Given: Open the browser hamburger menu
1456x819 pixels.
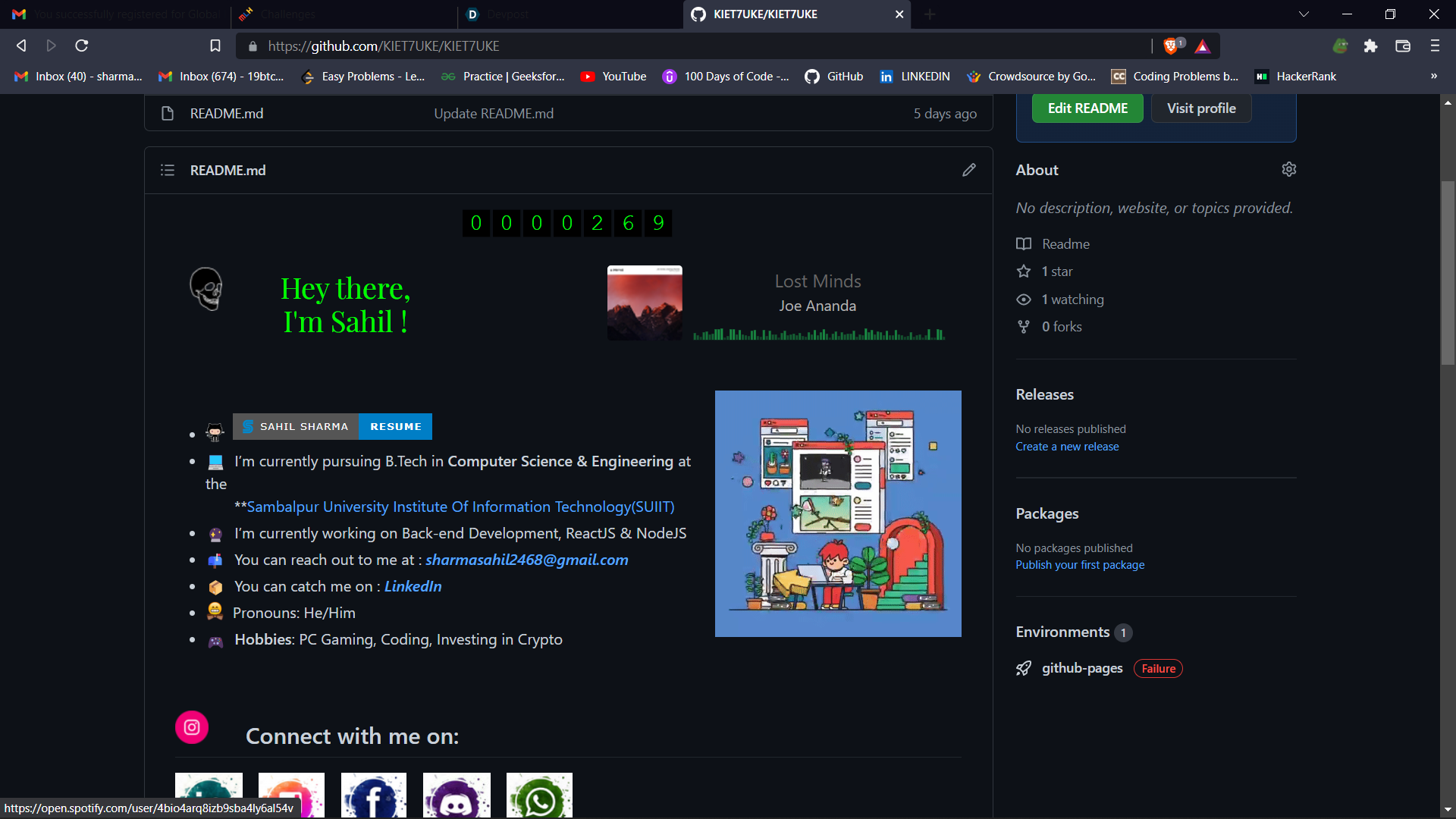Looking at the screenshot, I should (1435, 46).
